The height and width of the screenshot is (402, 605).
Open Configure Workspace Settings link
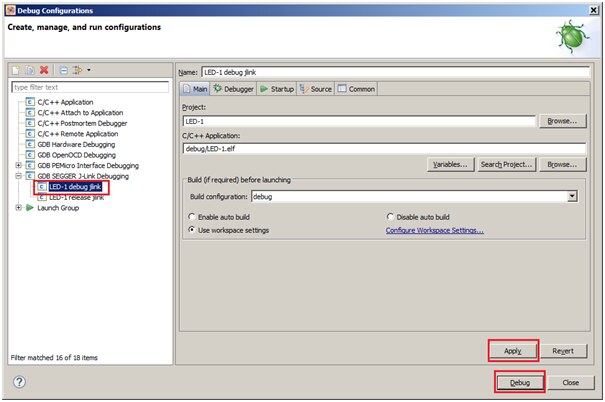pos(434,230)
